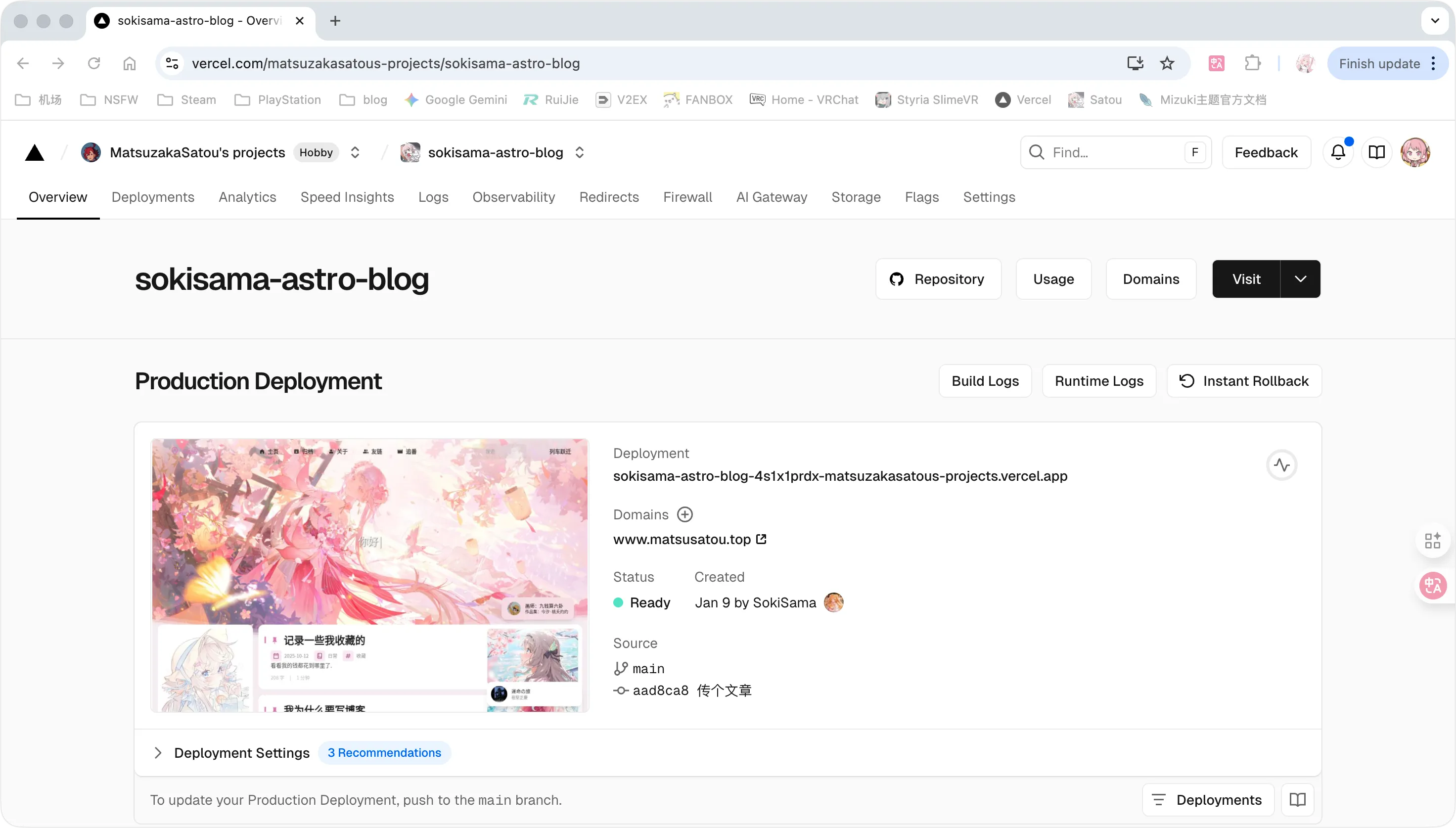
Task: Open the notifications bell
Action: 1338,152
